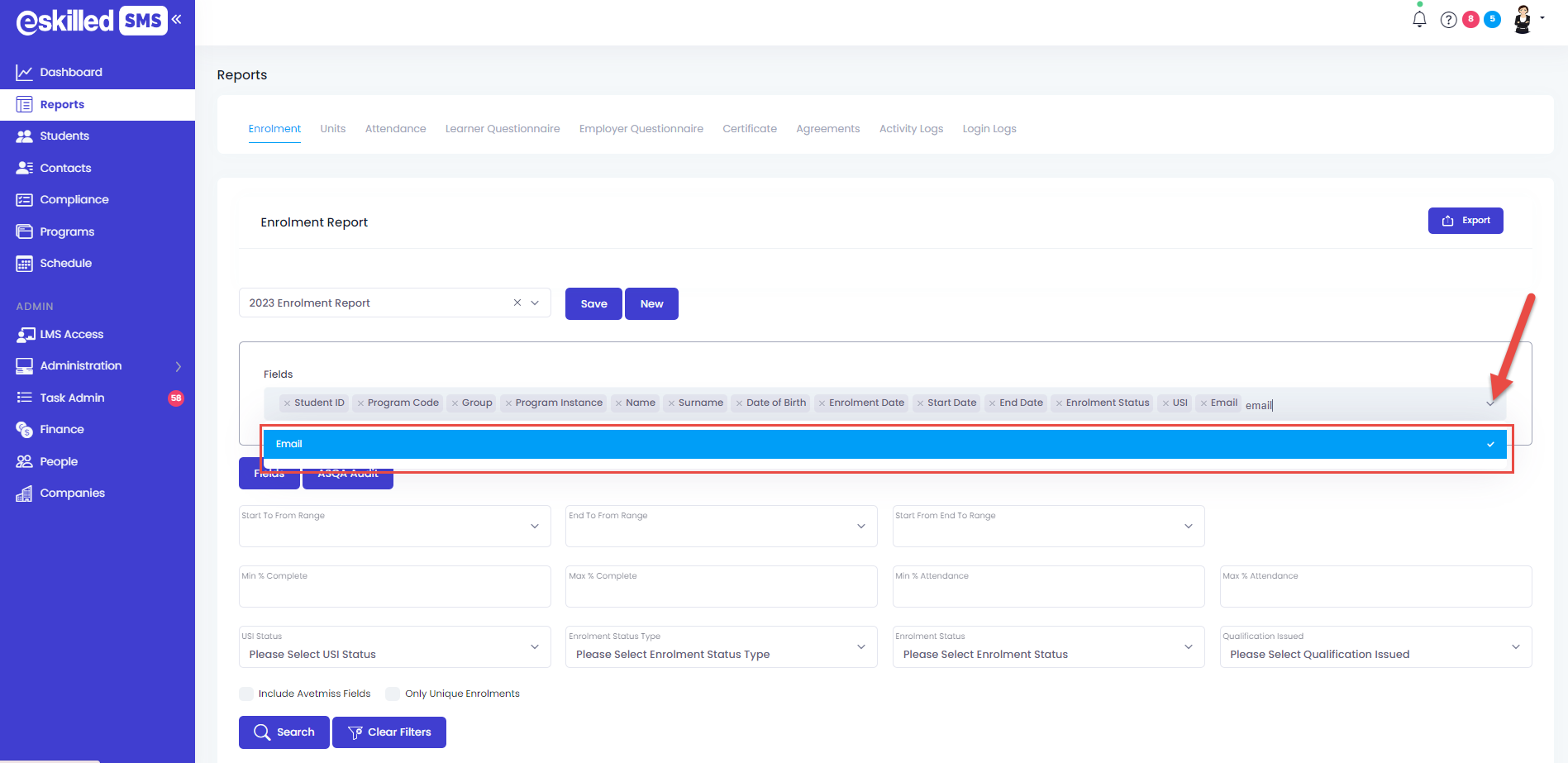
Task: Open the Certificate report tab
Action: (x=749, y=129)
